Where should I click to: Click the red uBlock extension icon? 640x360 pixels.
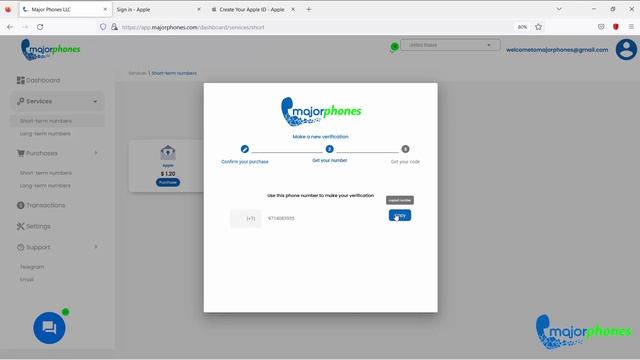coord(616,27)
